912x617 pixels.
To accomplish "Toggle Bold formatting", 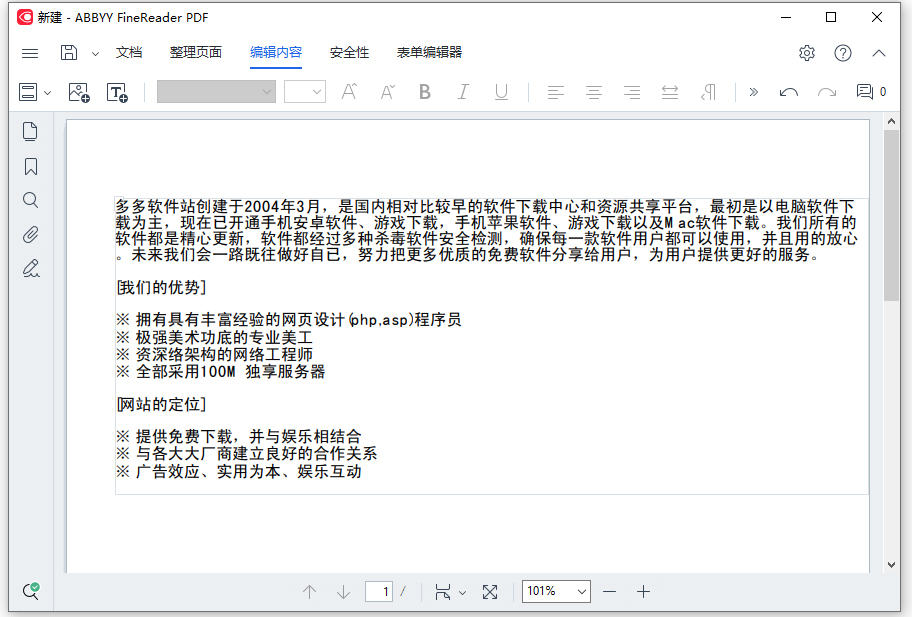I will pyautogui.click(x=425, y=92).
